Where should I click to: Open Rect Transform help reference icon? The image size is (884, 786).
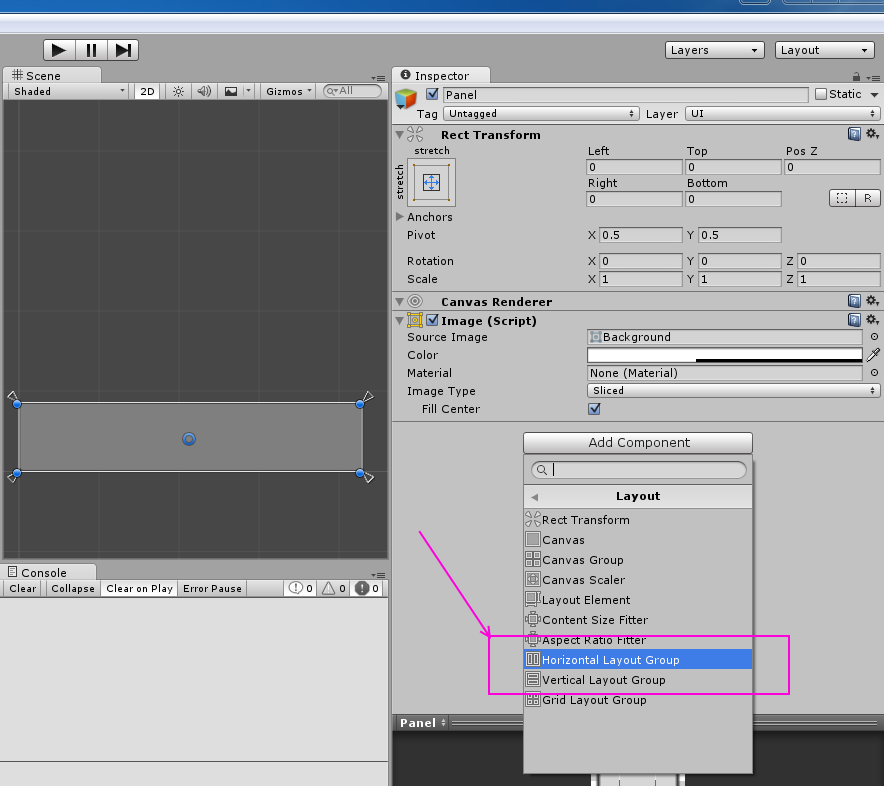pyautogui.click(x=854, y=134)
